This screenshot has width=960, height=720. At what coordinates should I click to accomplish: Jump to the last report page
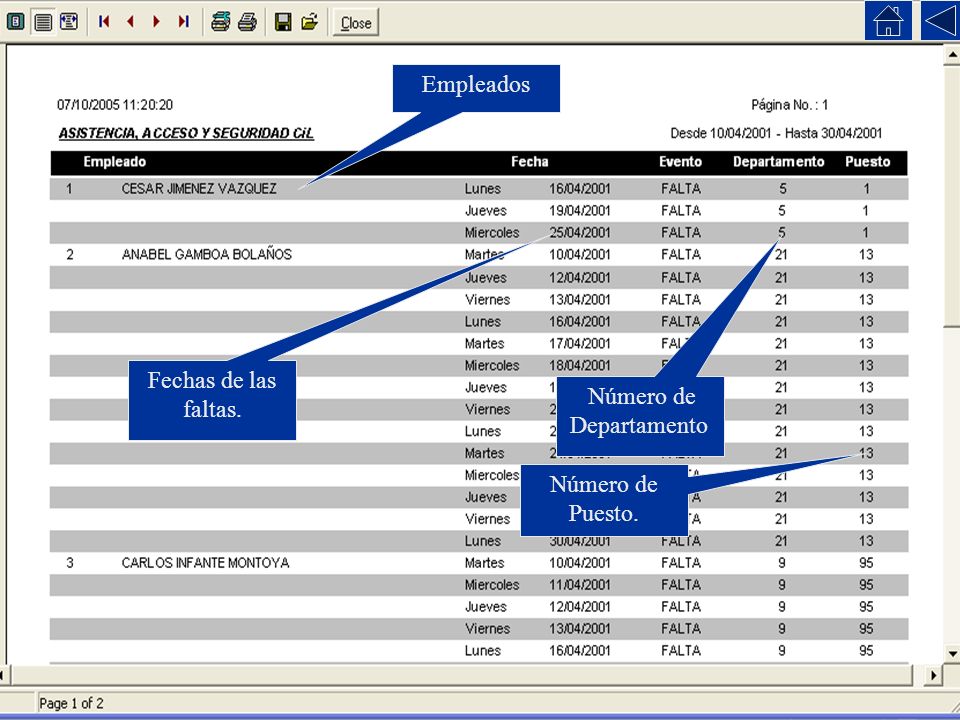(x=183, y=21)
